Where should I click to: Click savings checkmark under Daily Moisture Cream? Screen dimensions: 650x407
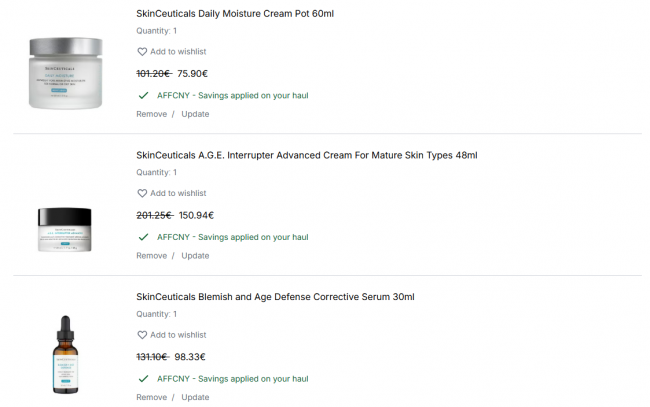143,95
